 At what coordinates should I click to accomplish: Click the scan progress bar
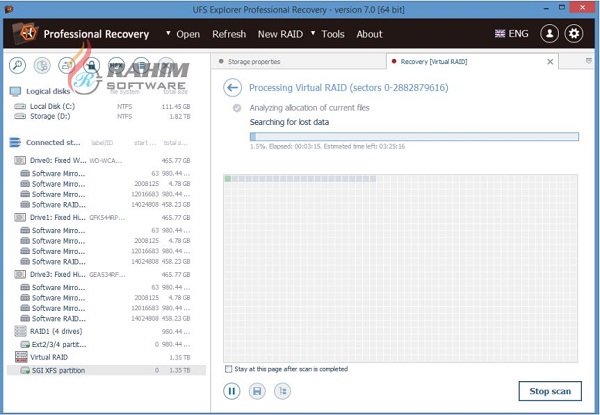pyautogui.click(x=414, y=137)
